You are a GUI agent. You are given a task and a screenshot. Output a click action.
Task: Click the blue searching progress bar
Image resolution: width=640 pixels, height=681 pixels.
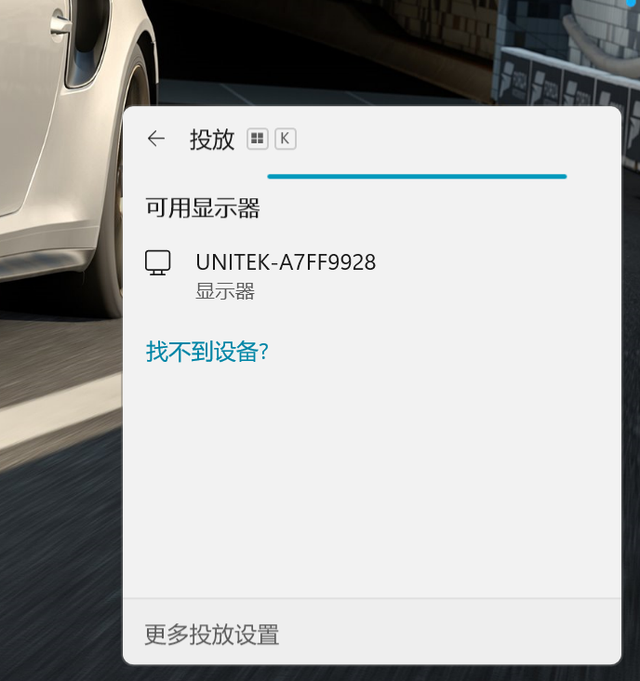pyautogui.click(x=417, y=176)
